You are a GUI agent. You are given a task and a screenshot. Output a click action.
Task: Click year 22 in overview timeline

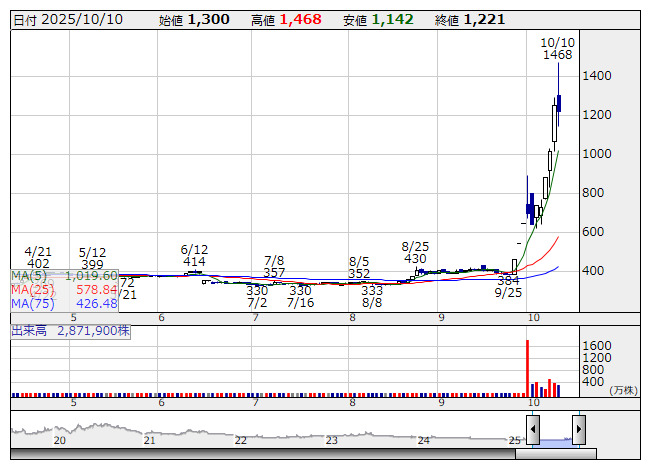click(241, 440)
